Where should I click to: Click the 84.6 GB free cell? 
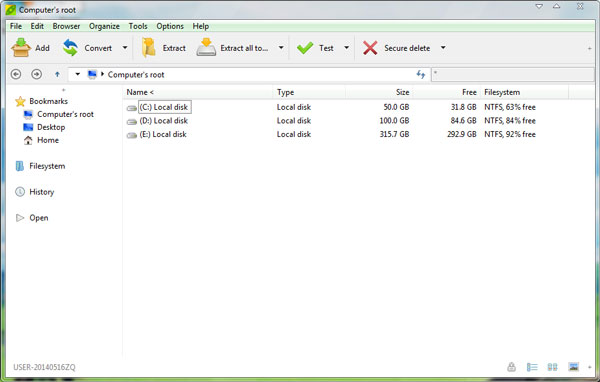(x=463, y=121)
